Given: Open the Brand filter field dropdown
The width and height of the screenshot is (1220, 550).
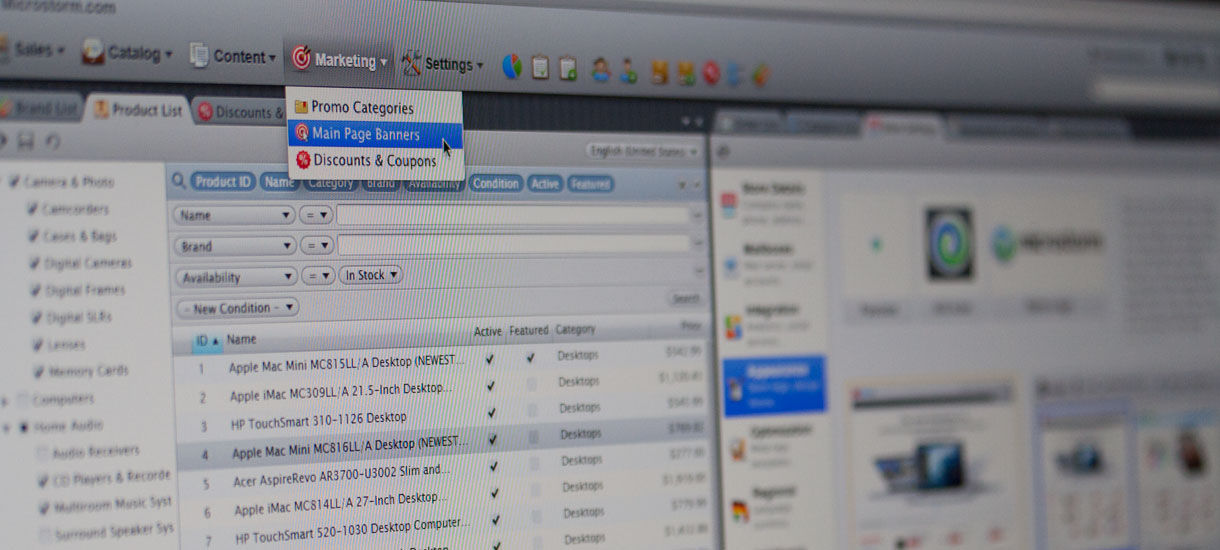Looking at the screenshot, I should click(x=235, y=246).
